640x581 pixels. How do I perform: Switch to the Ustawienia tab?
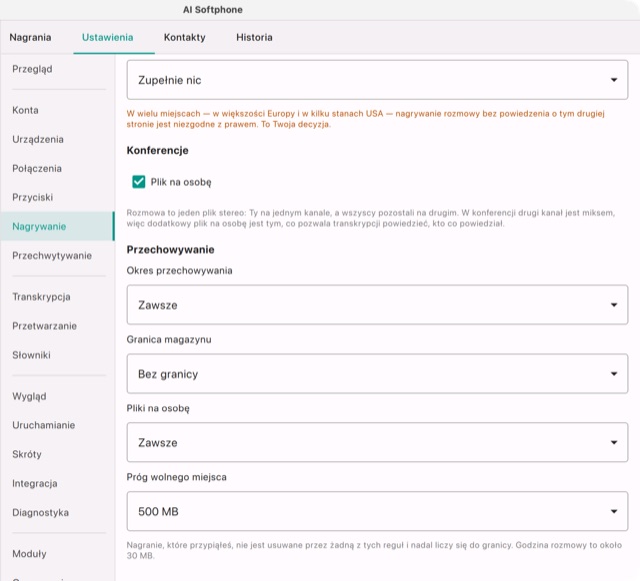pyautogui.click(x=107, y=37)
